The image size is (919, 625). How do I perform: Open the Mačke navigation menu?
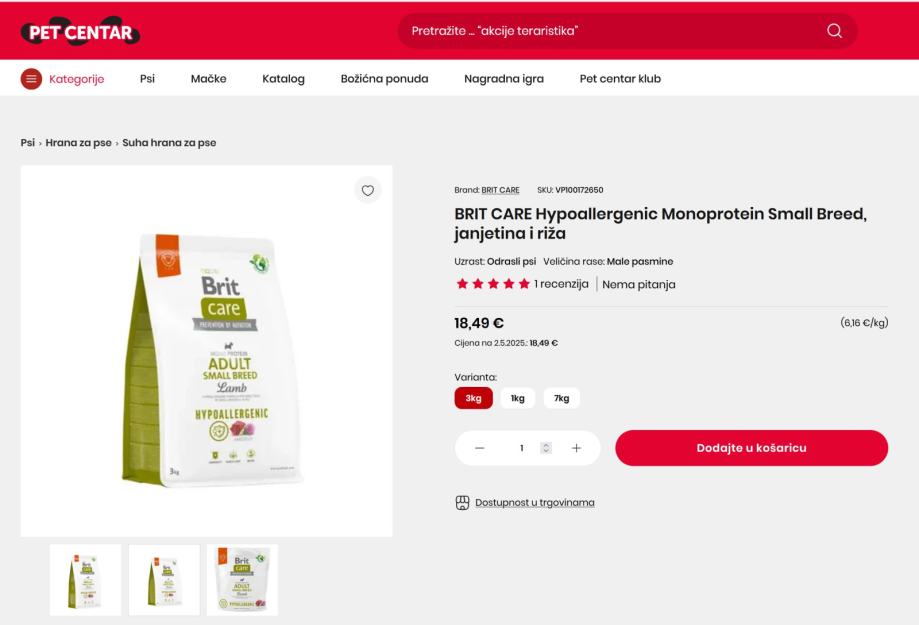pos(209,79)
